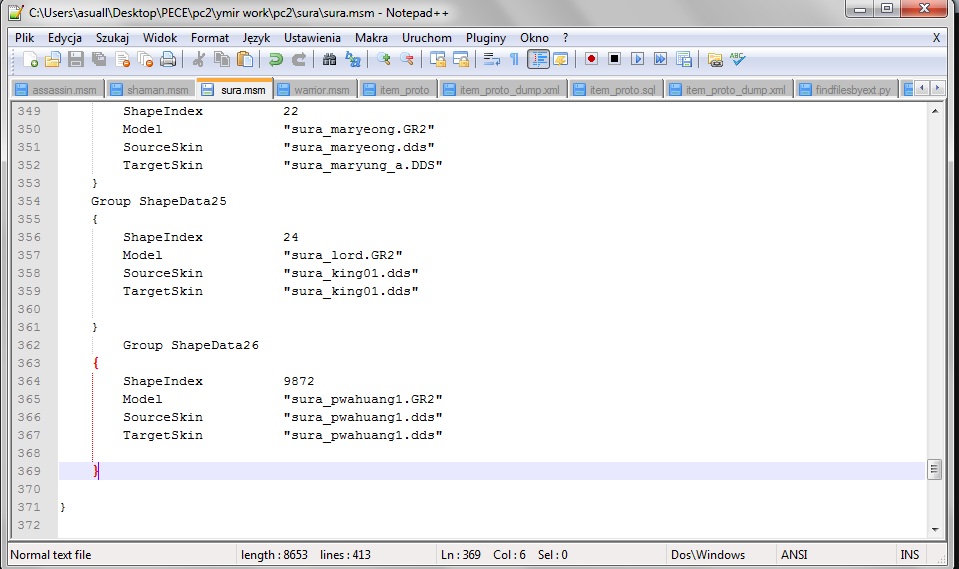The height and width of the screenshot is (569, 959).
Task: Click line number 362 in margin
Action: pyautogui.click(x=29, y=345)
